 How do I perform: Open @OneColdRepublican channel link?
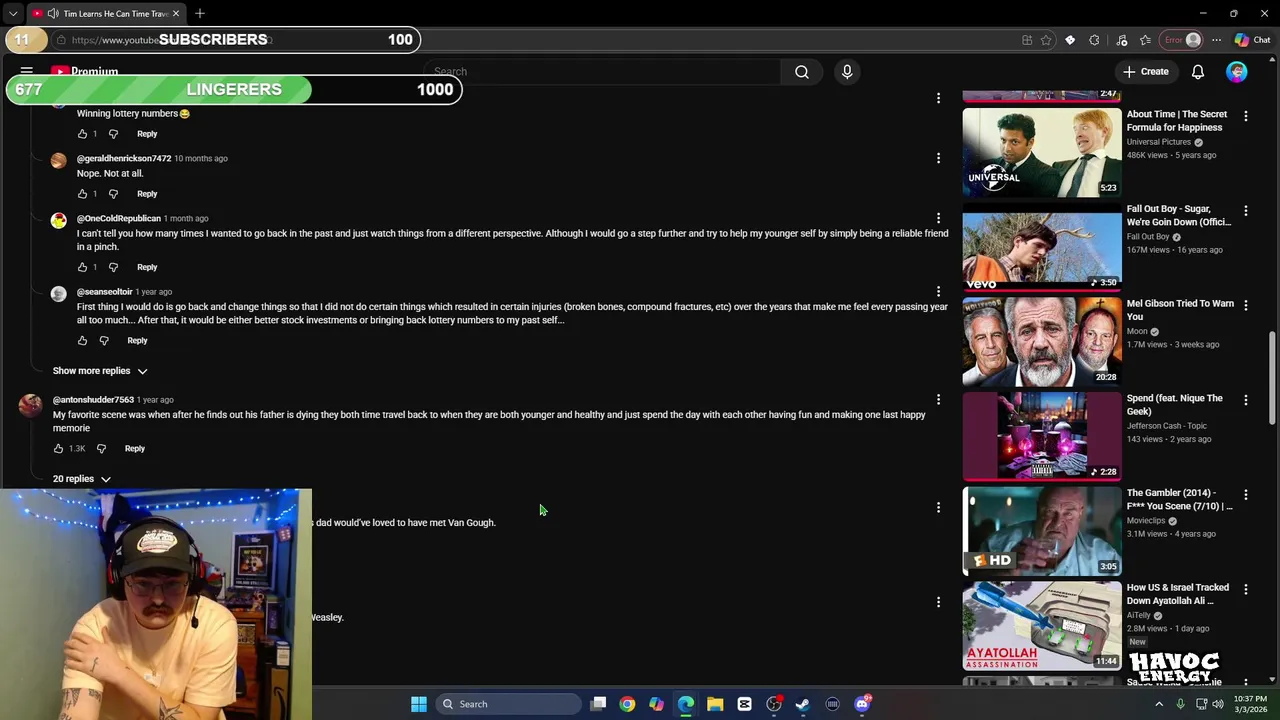tap(119, 218)
